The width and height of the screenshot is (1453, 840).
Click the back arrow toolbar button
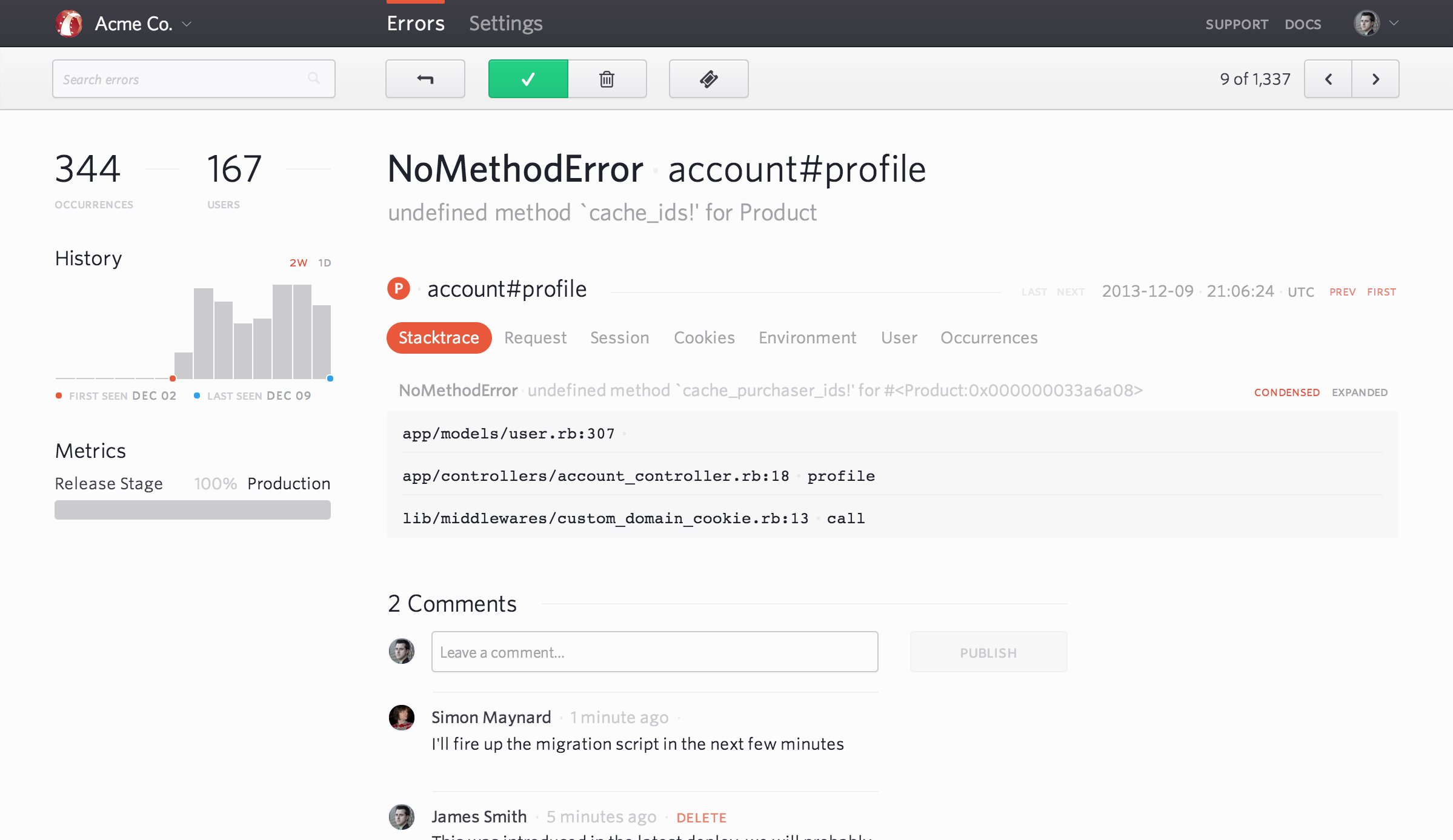425,79
